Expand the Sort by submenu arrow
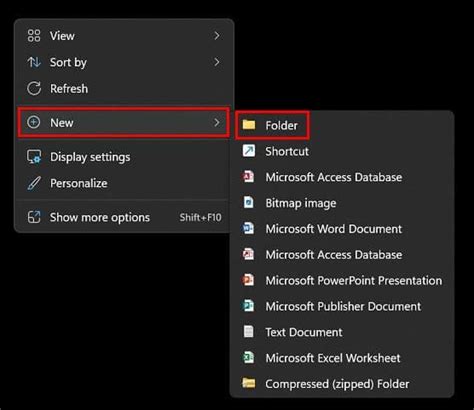This screenshot has height=410, width=474. click(x=217, y=62)
